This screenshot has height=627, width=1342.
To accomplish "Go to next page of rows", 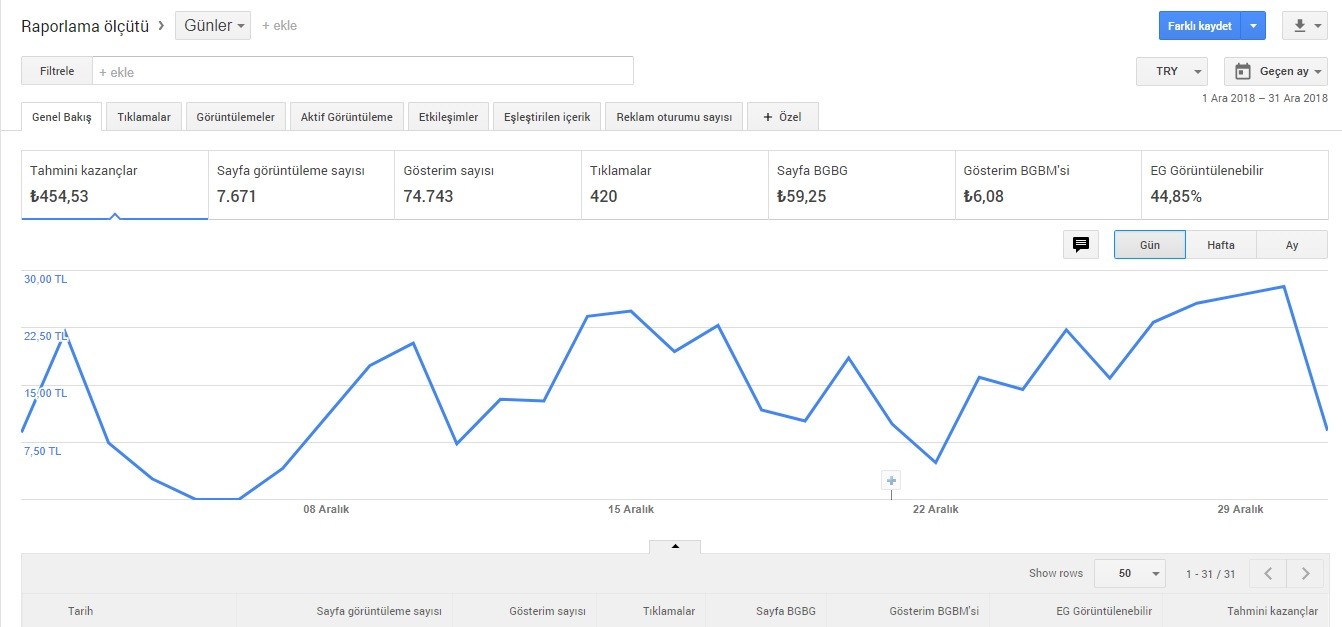I will tap(1305, 574).
